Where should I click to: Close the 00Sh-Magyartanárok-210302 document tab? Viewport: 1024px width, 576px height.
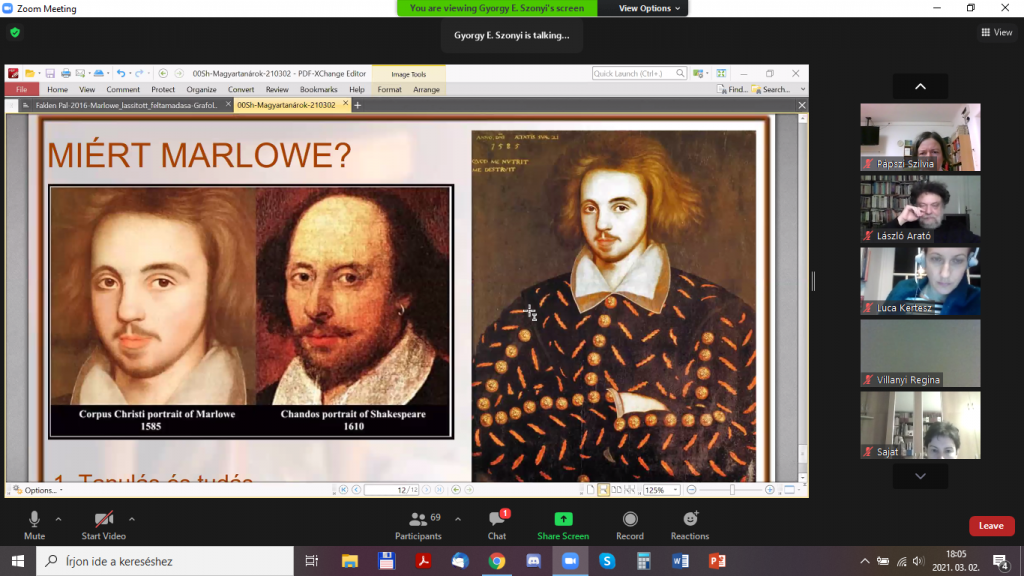pyautogui.click(x=345, y=104)
